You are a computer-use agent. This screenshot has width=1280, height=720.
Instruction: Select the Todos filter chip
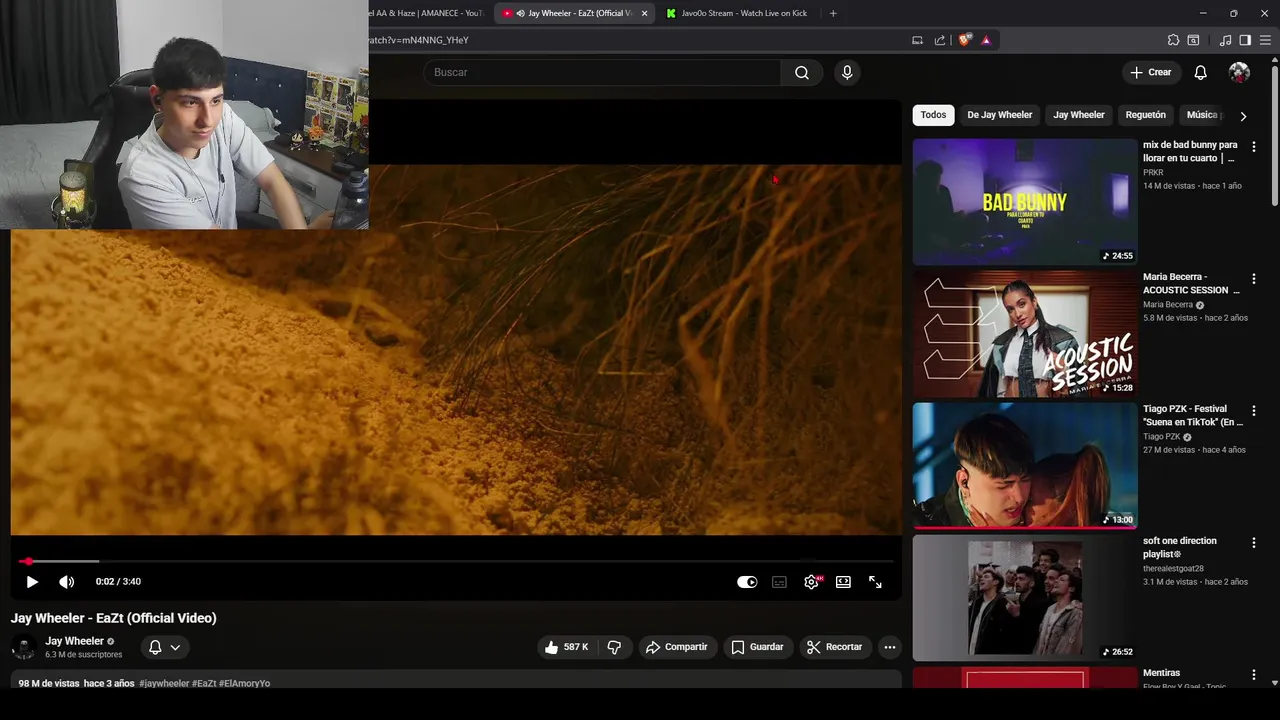point(933,115)
